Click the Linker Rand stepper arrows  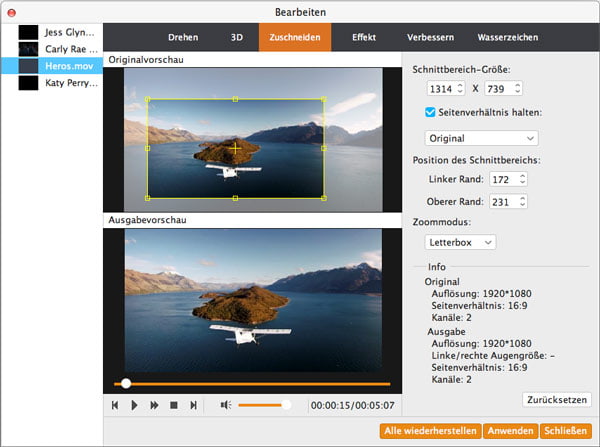[x=521, y=179]
